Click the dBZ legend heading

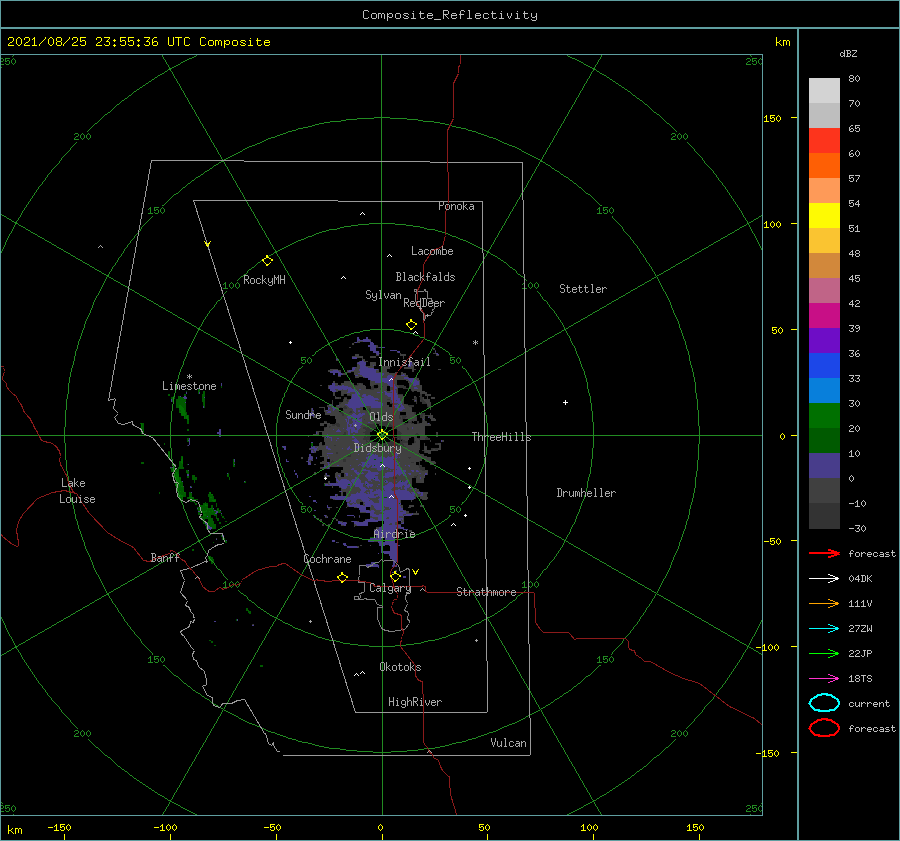click(848, 53)
